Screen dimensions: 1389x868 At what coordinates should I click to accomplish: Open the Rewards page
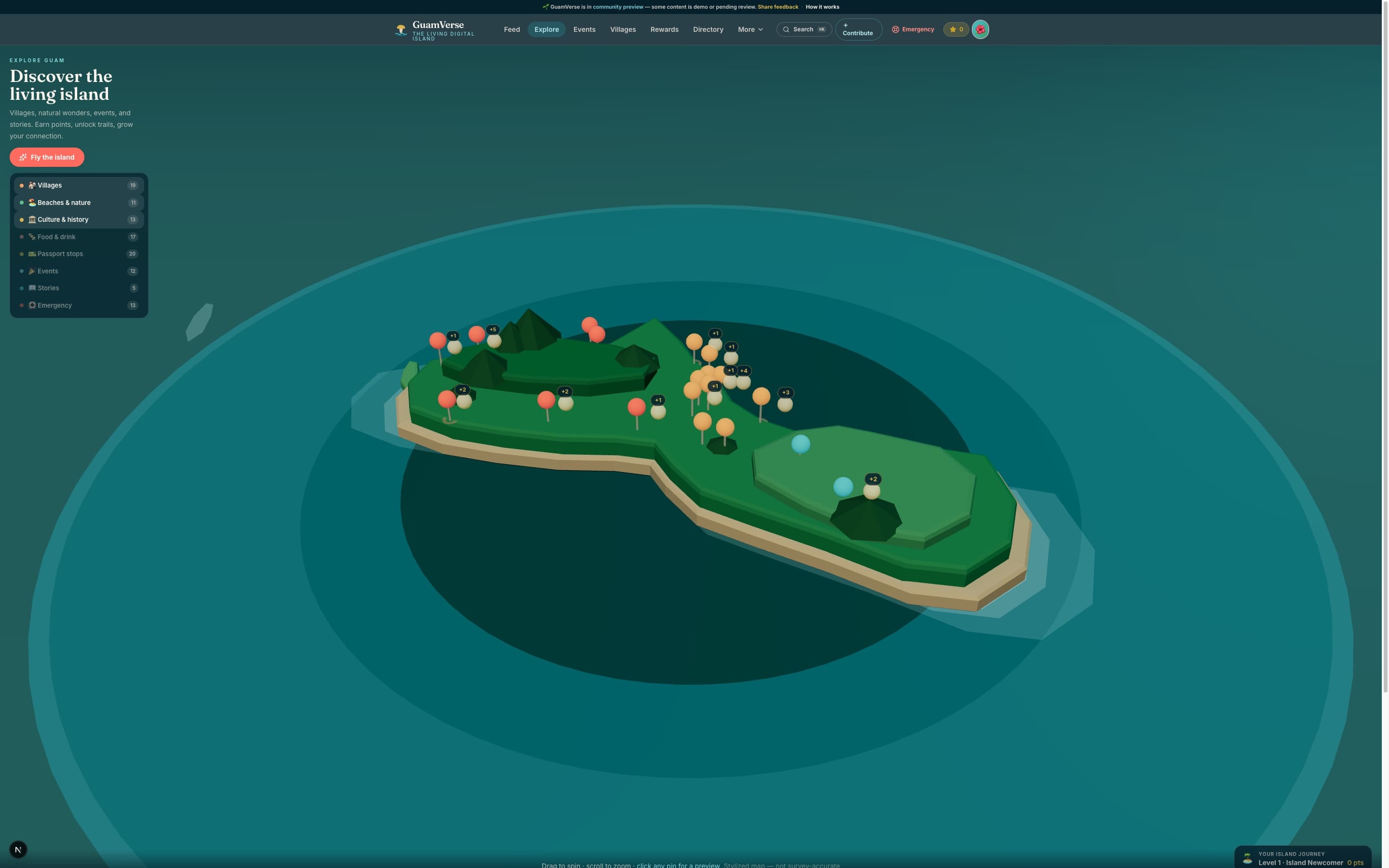(664, 29)
